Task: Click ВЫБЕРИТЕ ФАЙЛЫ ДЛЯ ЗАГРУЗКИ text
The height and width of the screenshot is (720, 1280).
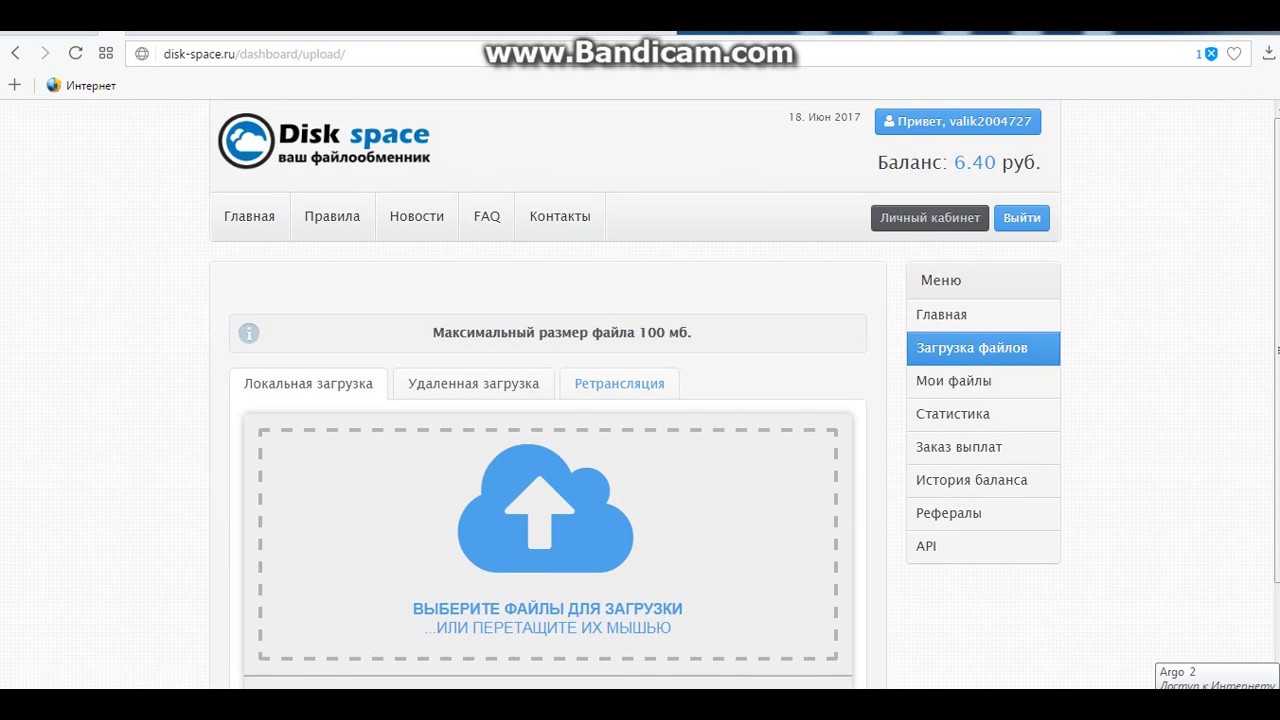Action: tap(548, 608)
